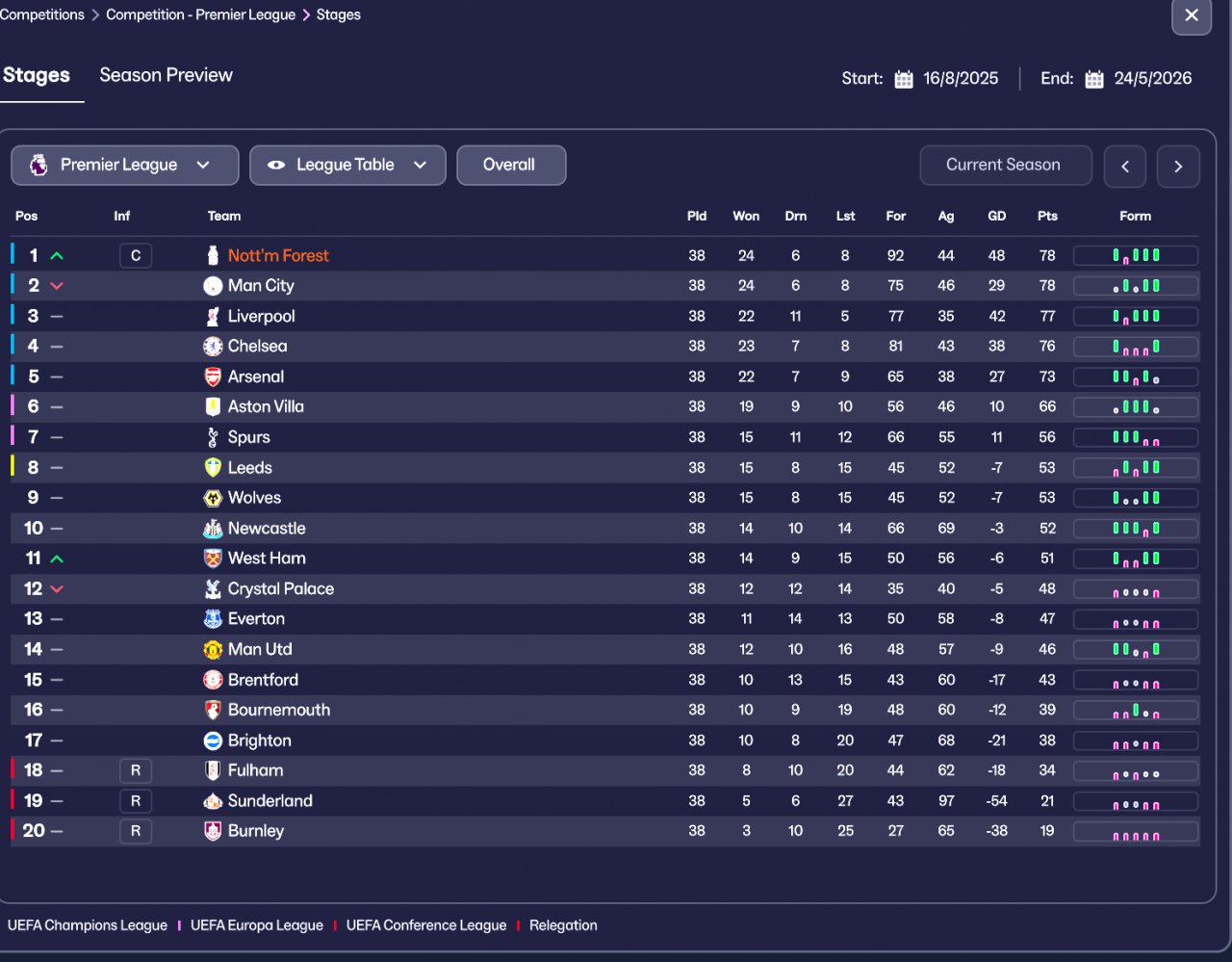
Task: Open the Premier League competition dropdown
Action: pos(125,165)
